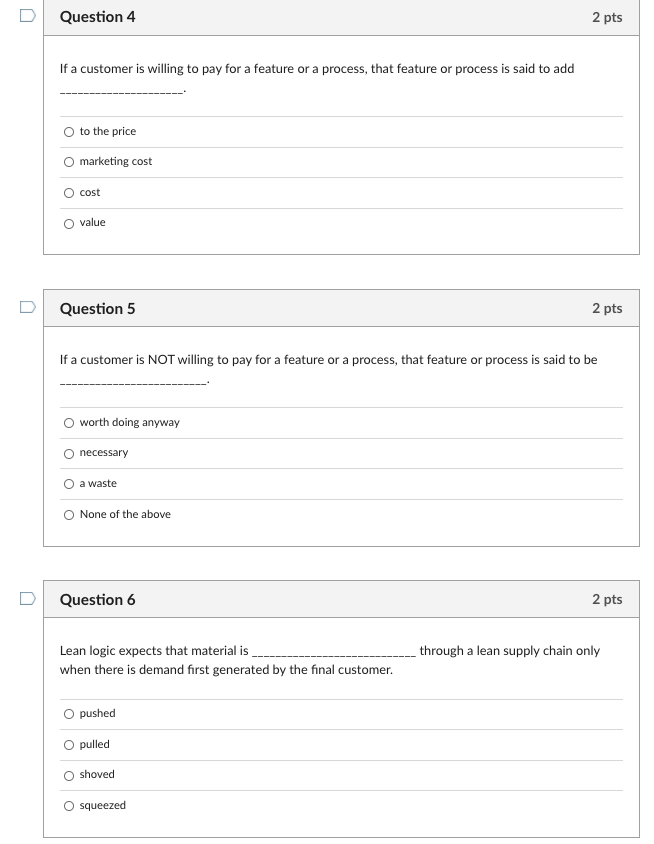This screenshot has width=654, height=844.
Task: Select the 'value' answer in Question 4
Action: (x=69, y=222)
